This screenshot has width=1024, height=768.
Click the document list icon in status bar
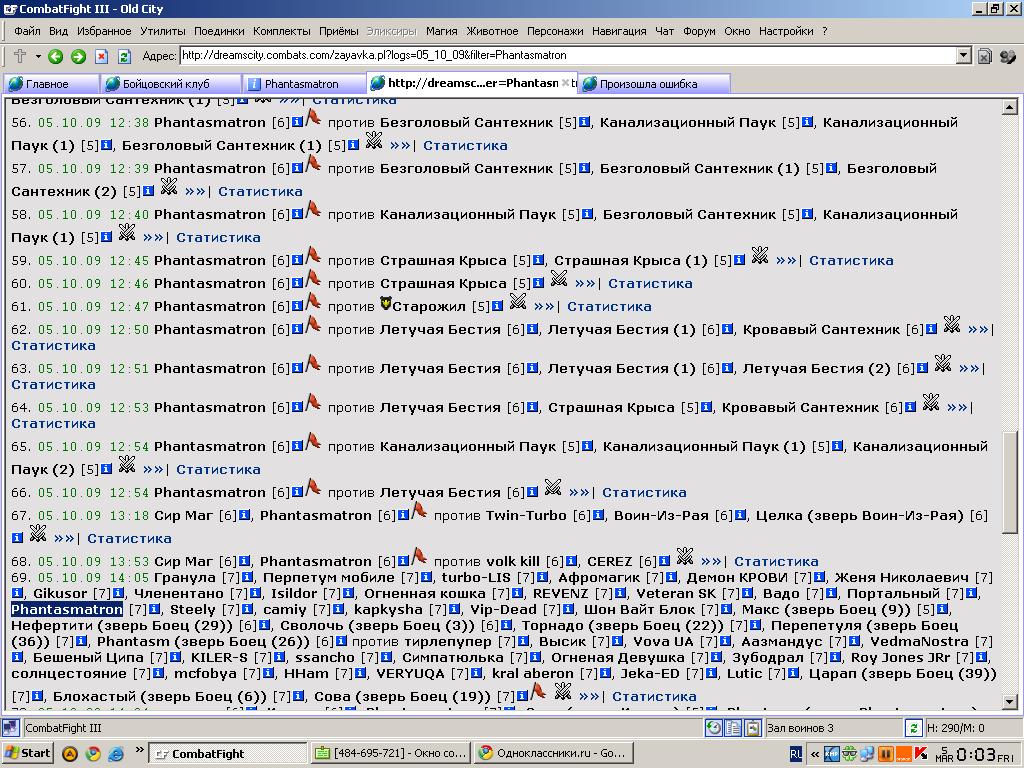tap(733, 728)
